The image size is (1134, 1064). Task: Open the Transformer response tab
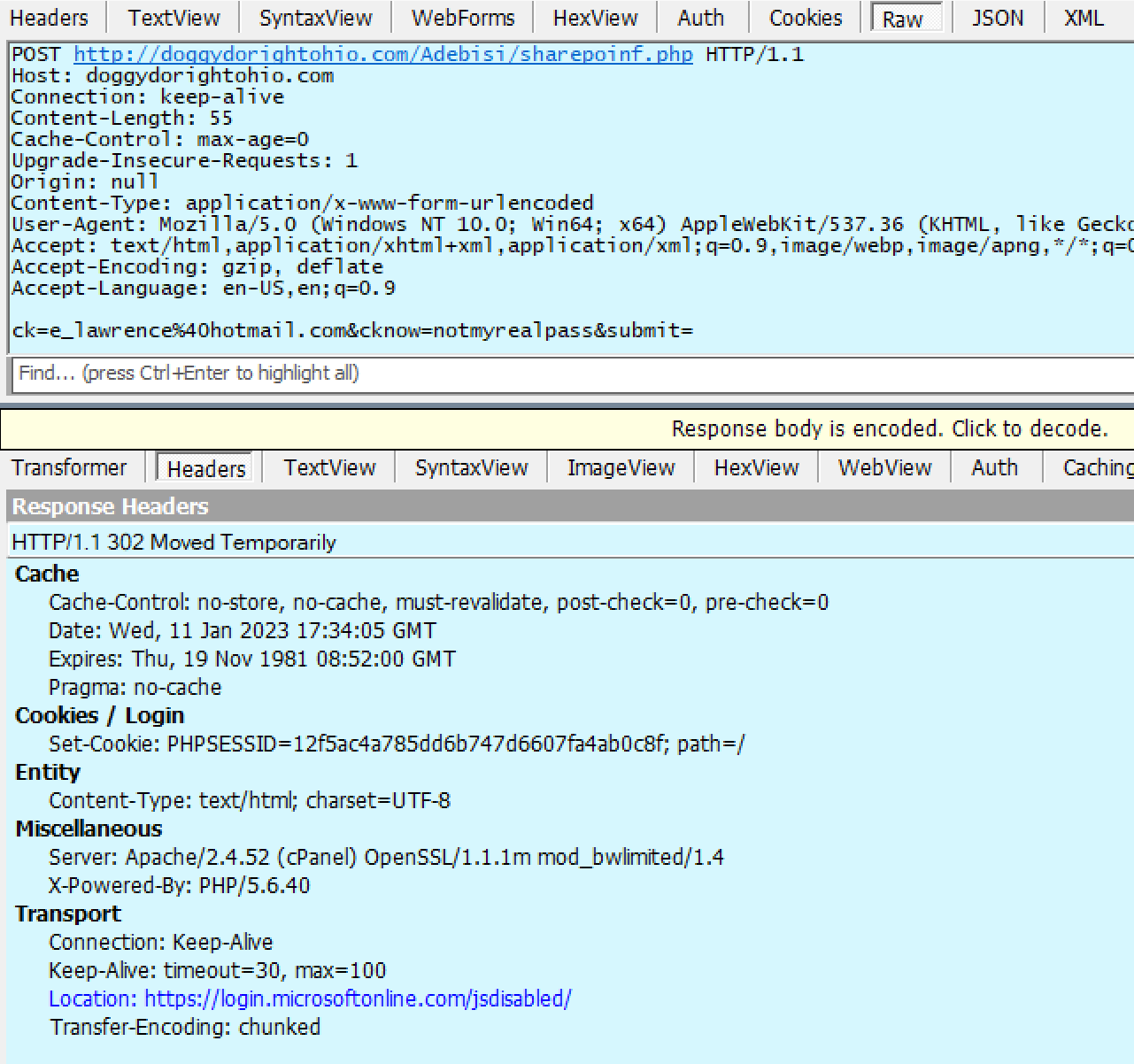pyautogui.click(x=69, y=467)
